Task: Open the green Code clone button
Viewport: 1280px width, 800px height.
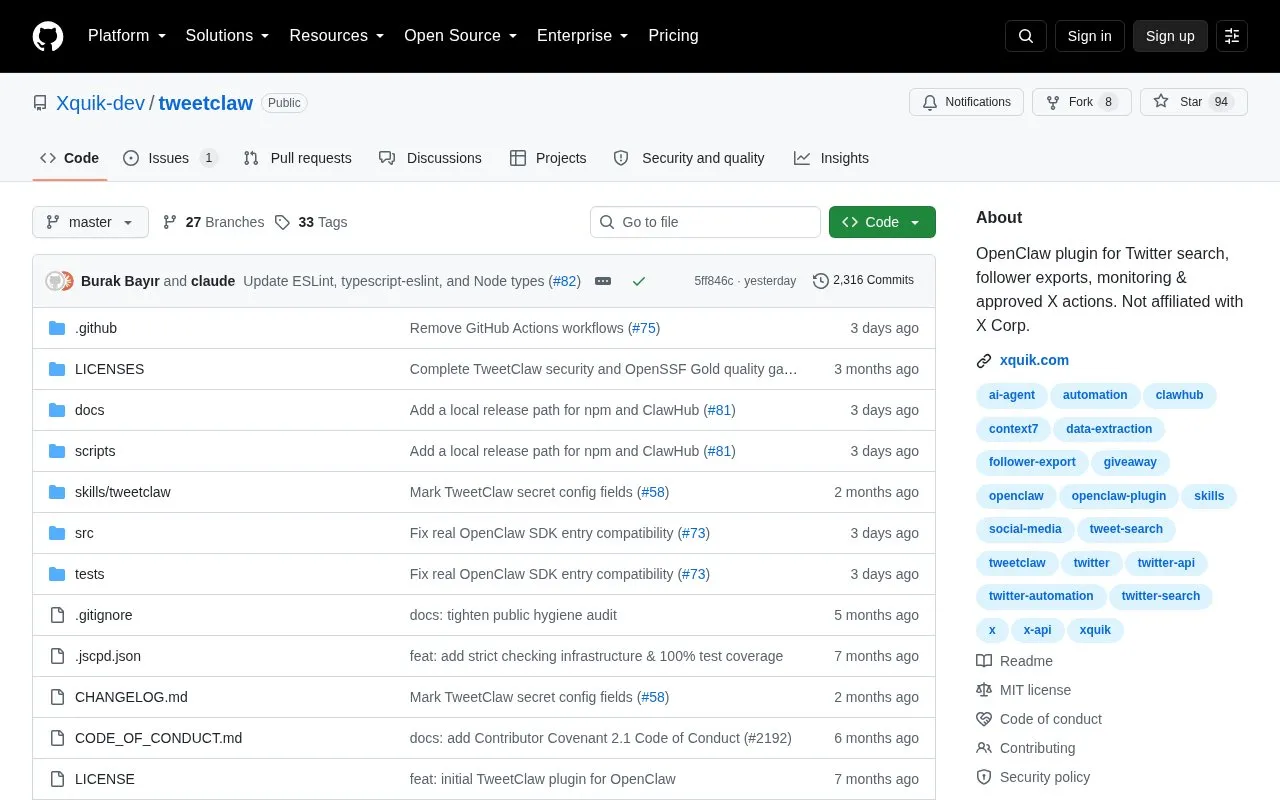Action: tap(882, 222)
